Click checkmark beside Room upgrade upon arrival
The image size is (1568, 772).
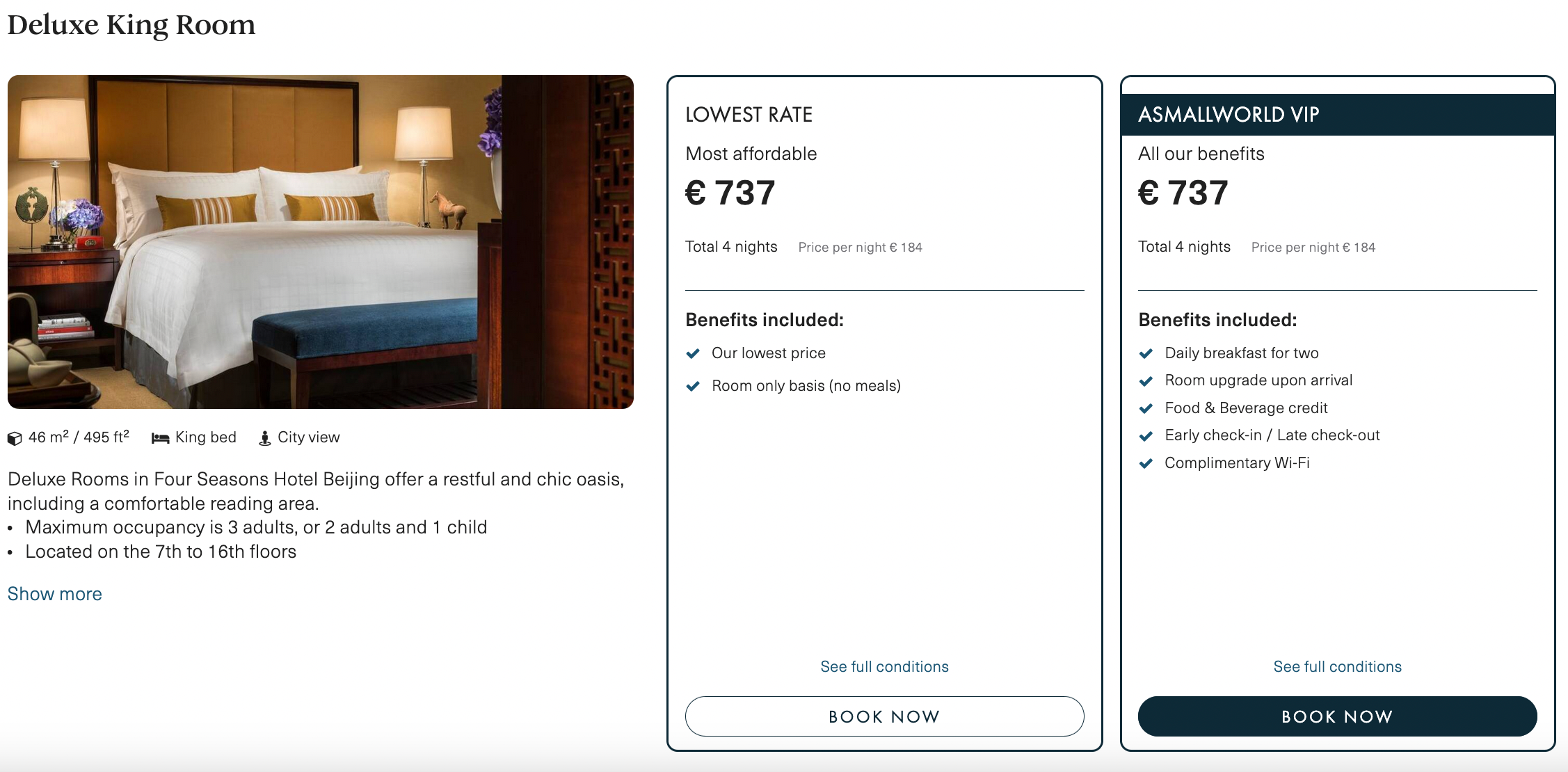(1146, 381)
